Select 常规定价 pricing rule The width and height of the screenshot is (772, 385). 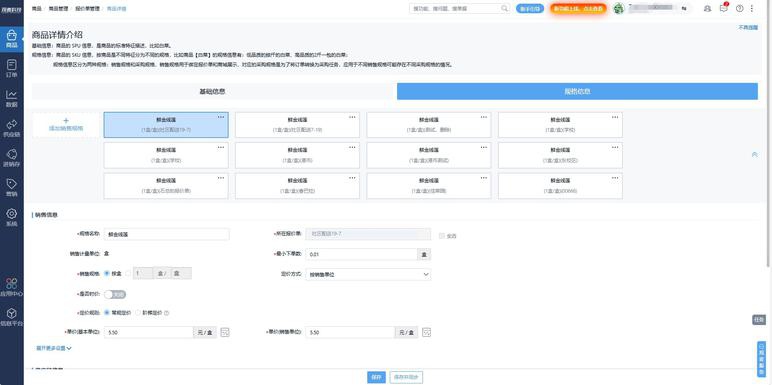pyautogui.click(x=107, y=313)
